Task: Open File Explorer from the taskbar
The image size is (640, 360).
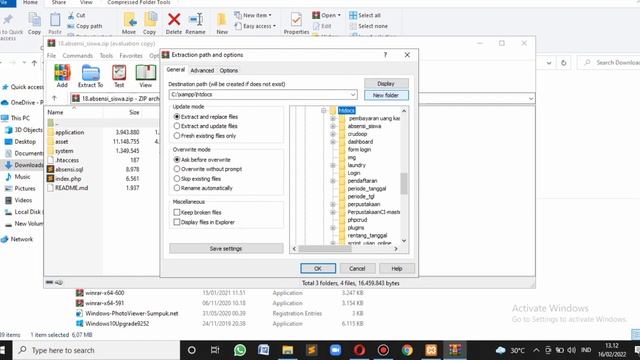Action: 288,350
